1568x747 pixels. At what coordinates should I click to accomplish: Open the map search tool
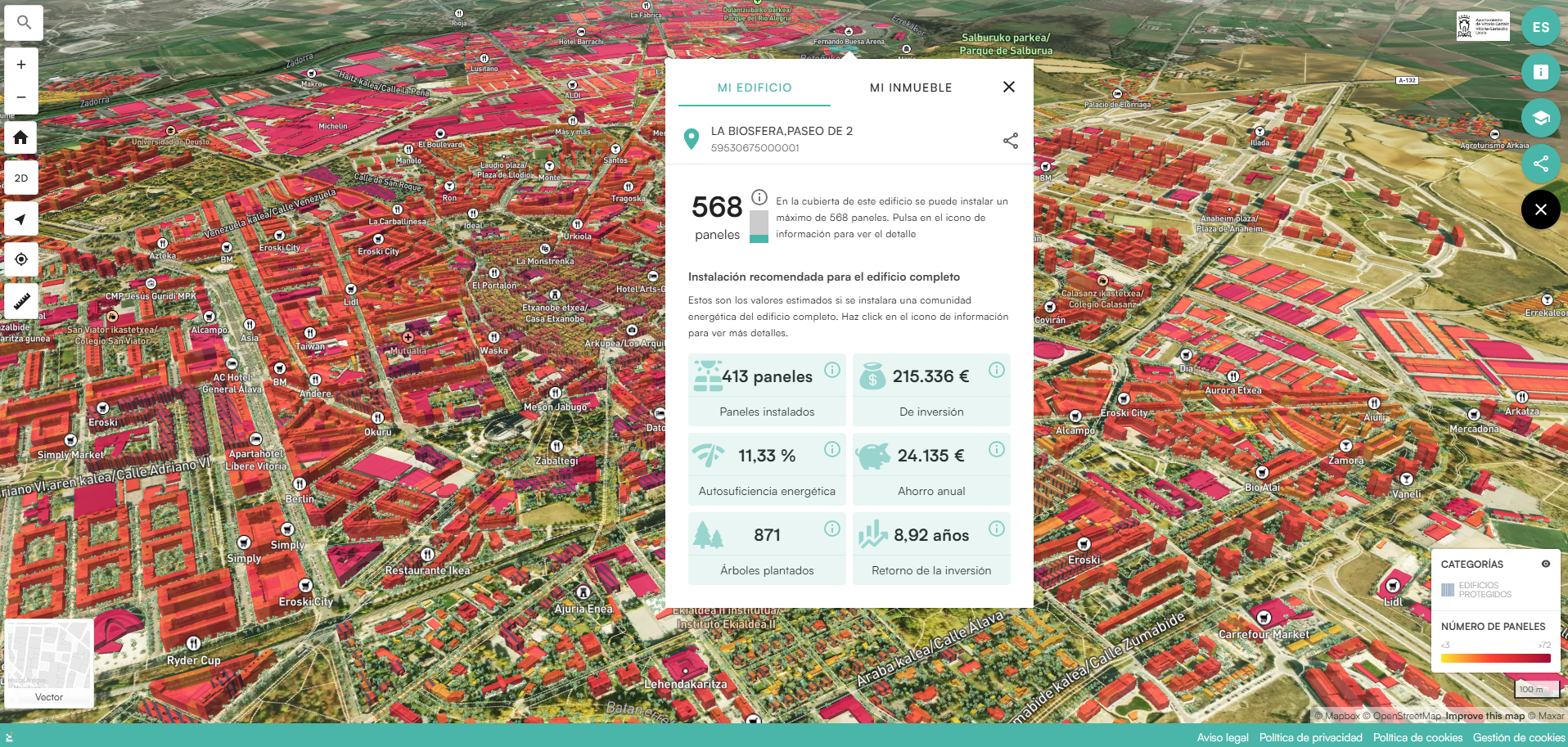coord(23,23)
